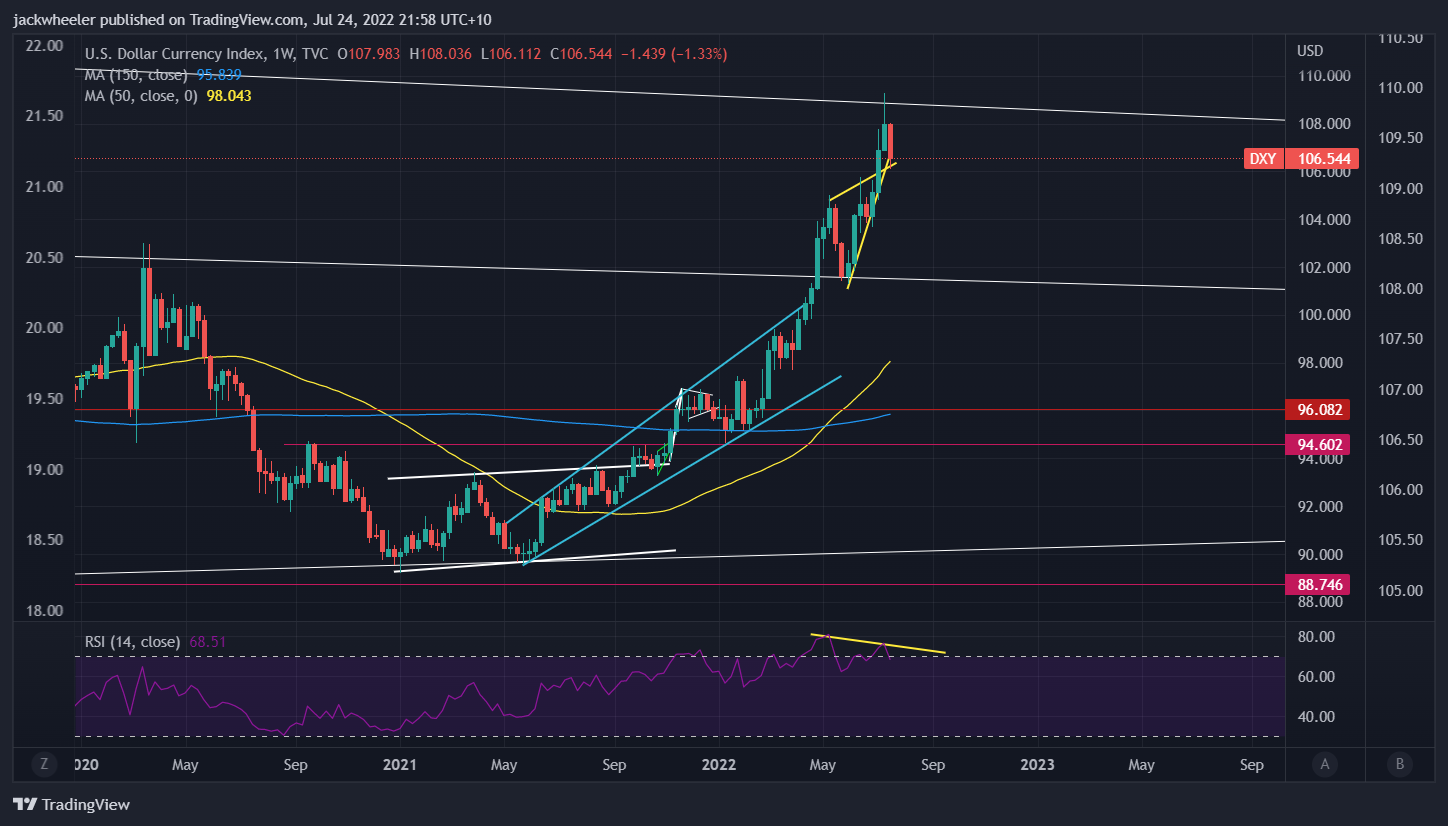Toggle the A auto-scale button
This screenshot has width=1448, height=826.
pyautogui.click(x=1325, y=765)
